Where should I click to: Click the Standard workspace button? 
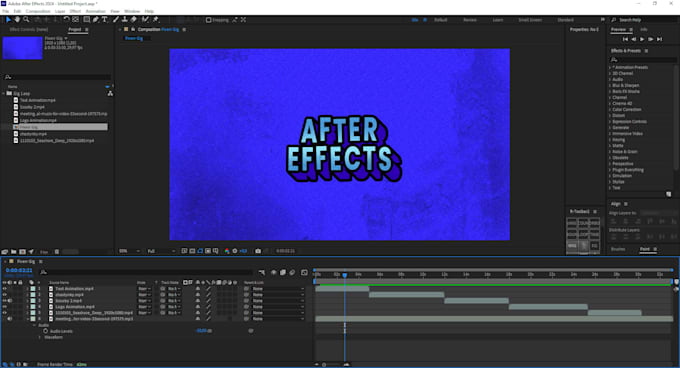pos(566,20)
